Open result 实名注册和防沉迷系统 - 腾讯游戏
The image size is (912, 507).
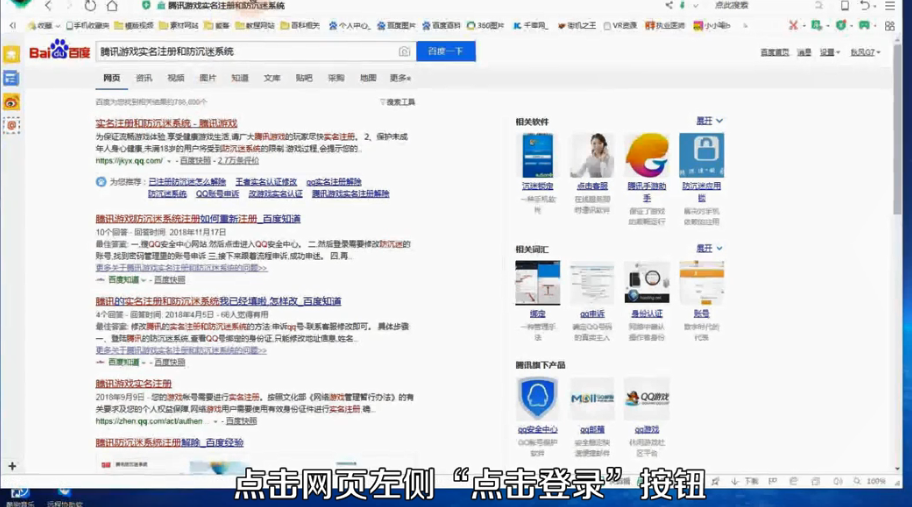point(166,123)
